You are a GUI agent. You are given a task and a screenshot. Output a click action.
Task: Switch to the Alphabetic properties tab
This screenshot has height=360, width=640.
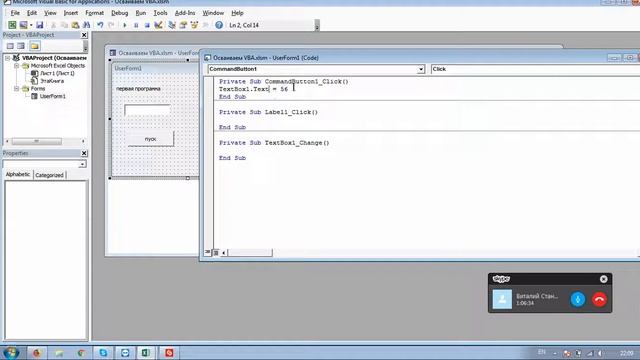18,174
